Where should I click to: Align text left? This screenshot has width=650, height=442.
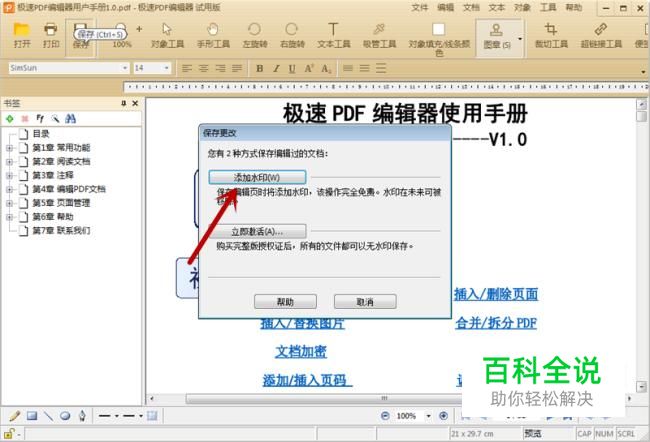[187, 68]
